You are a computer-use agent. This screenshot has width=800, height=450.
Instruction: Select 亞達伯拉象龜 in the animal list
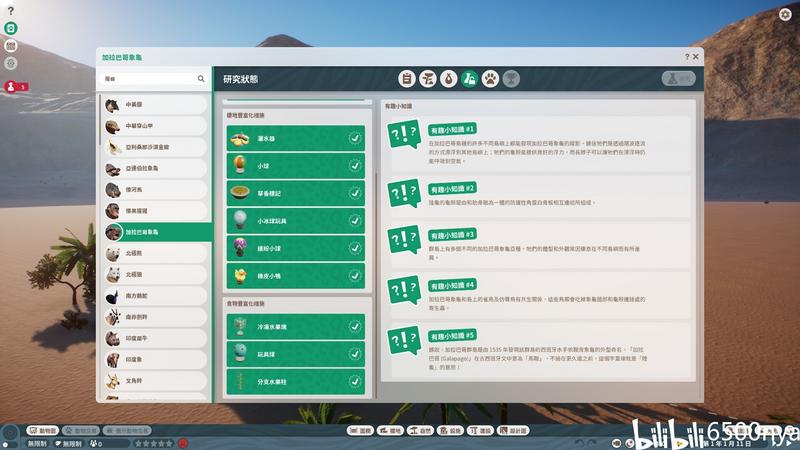(155, 168)
